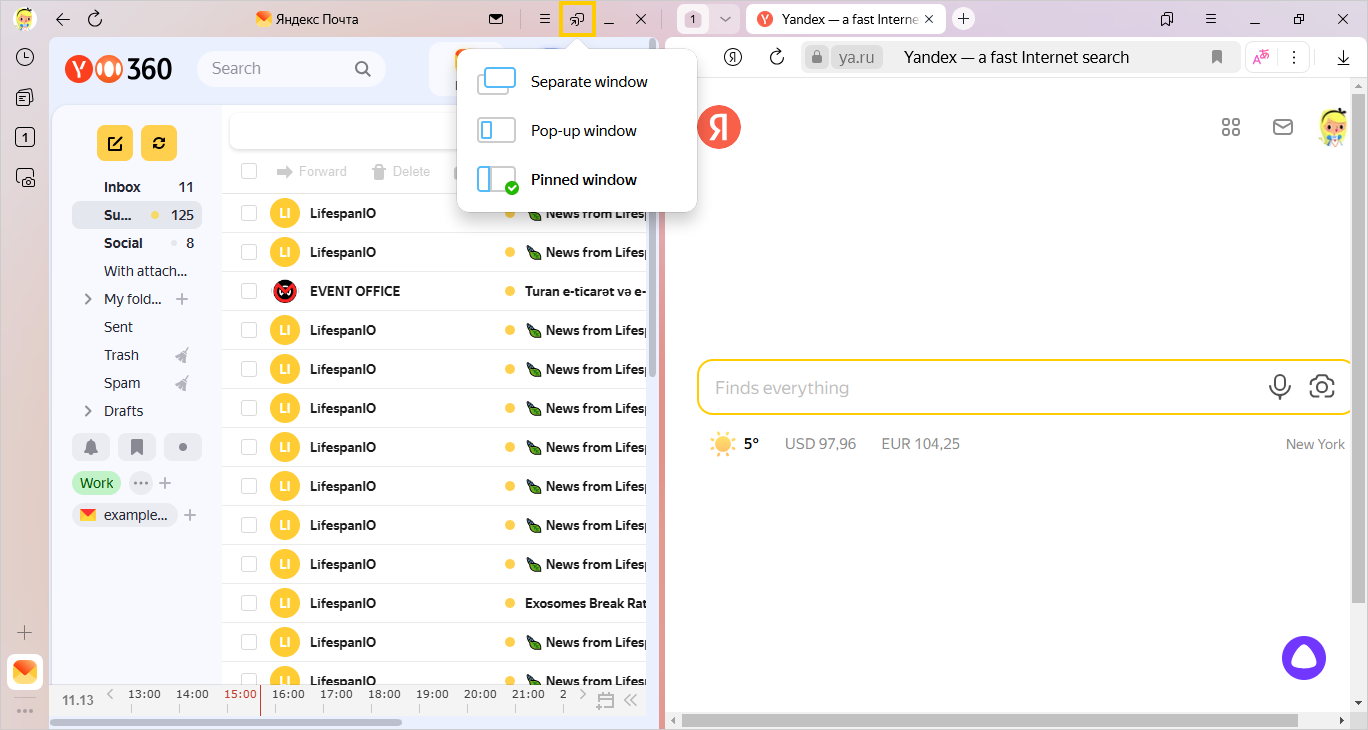1368x730 pixels.
Task: Click the Work label tag
Action: [96, 483]
